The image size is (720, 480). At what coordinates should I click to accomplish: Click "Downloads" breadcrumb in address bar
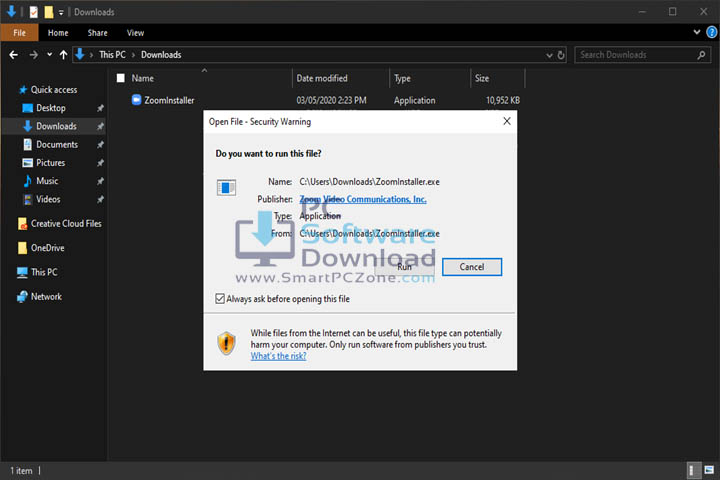161,55
